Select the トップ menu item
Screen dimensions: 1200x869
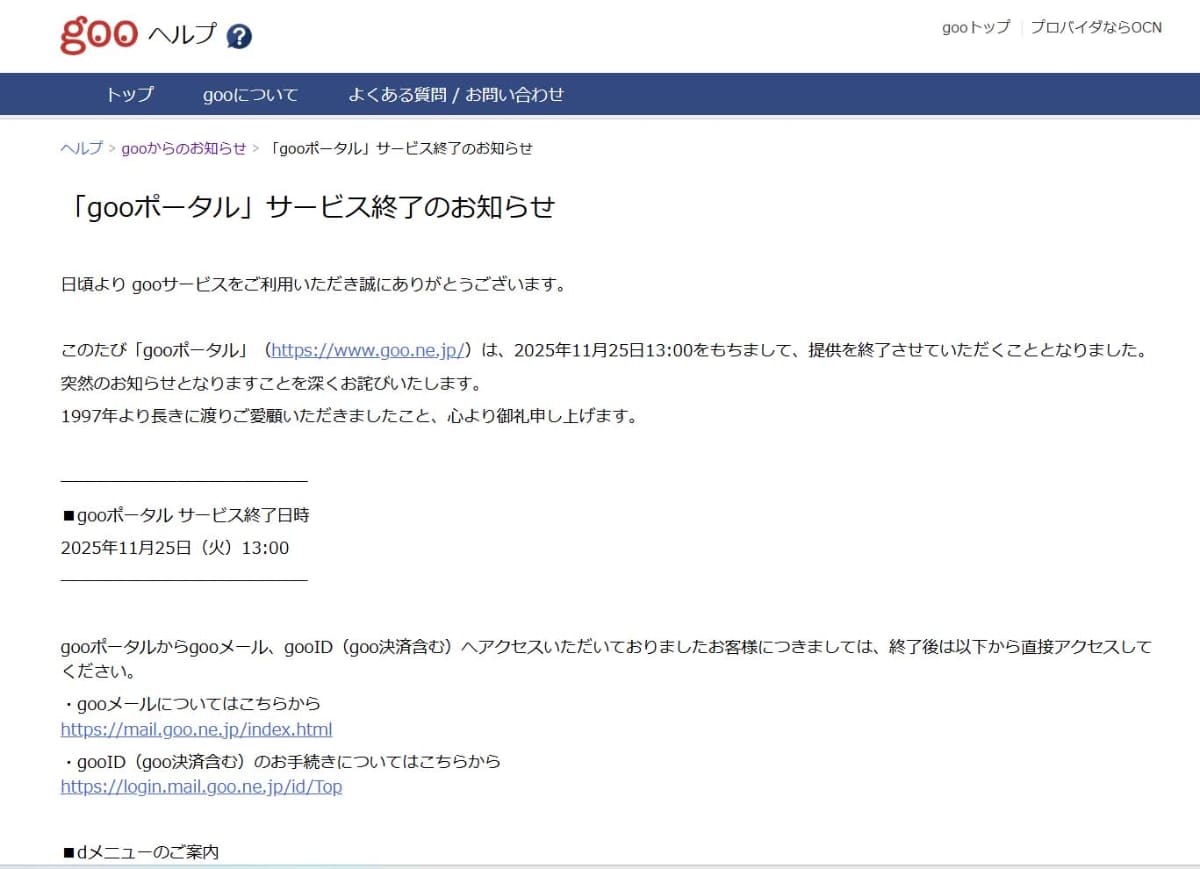[130, 94]
